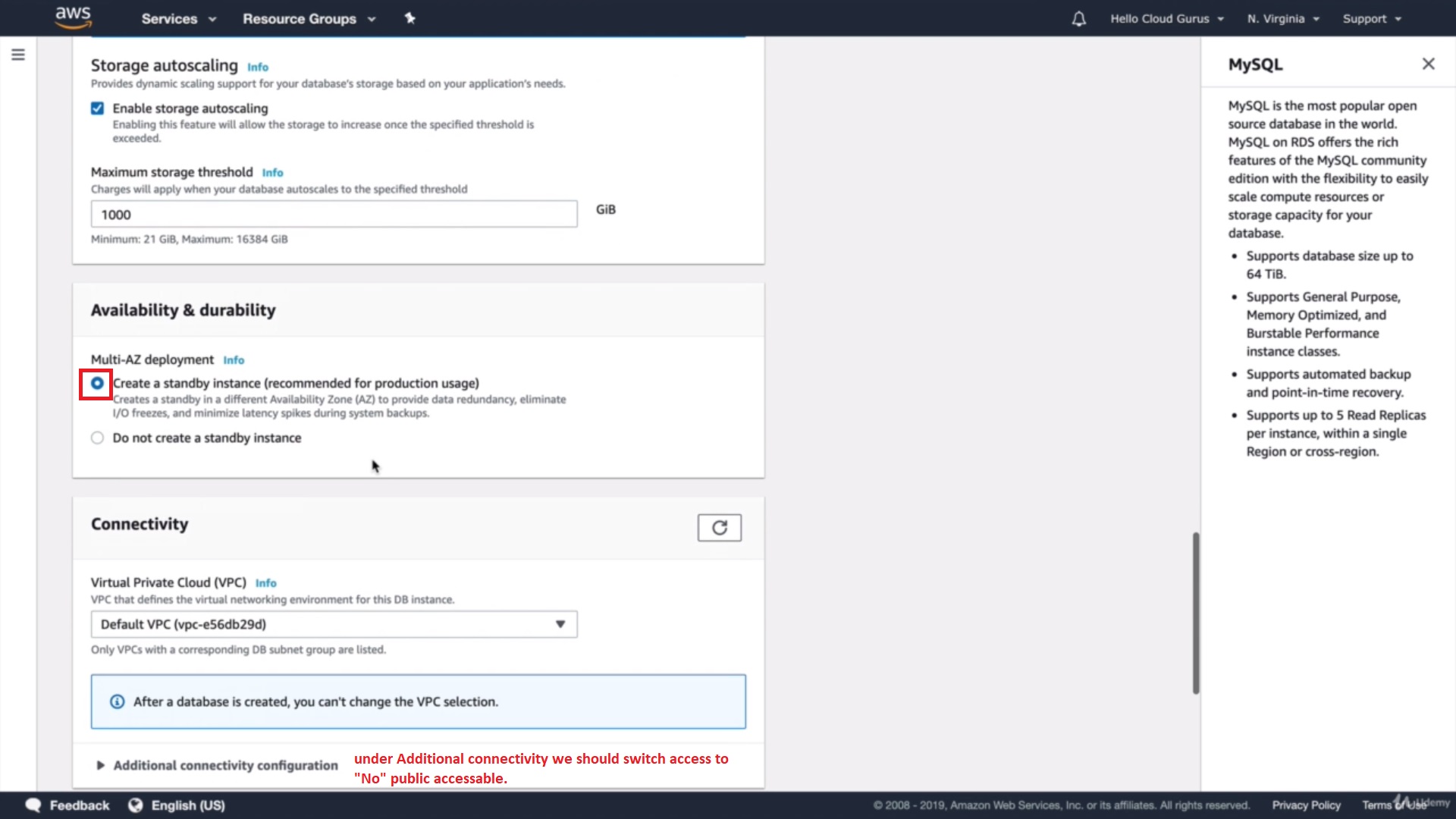Open the Virtual Private Cloud dropdown
Image resolution: width=1456 pixels, height=819 pixels.
334,624
